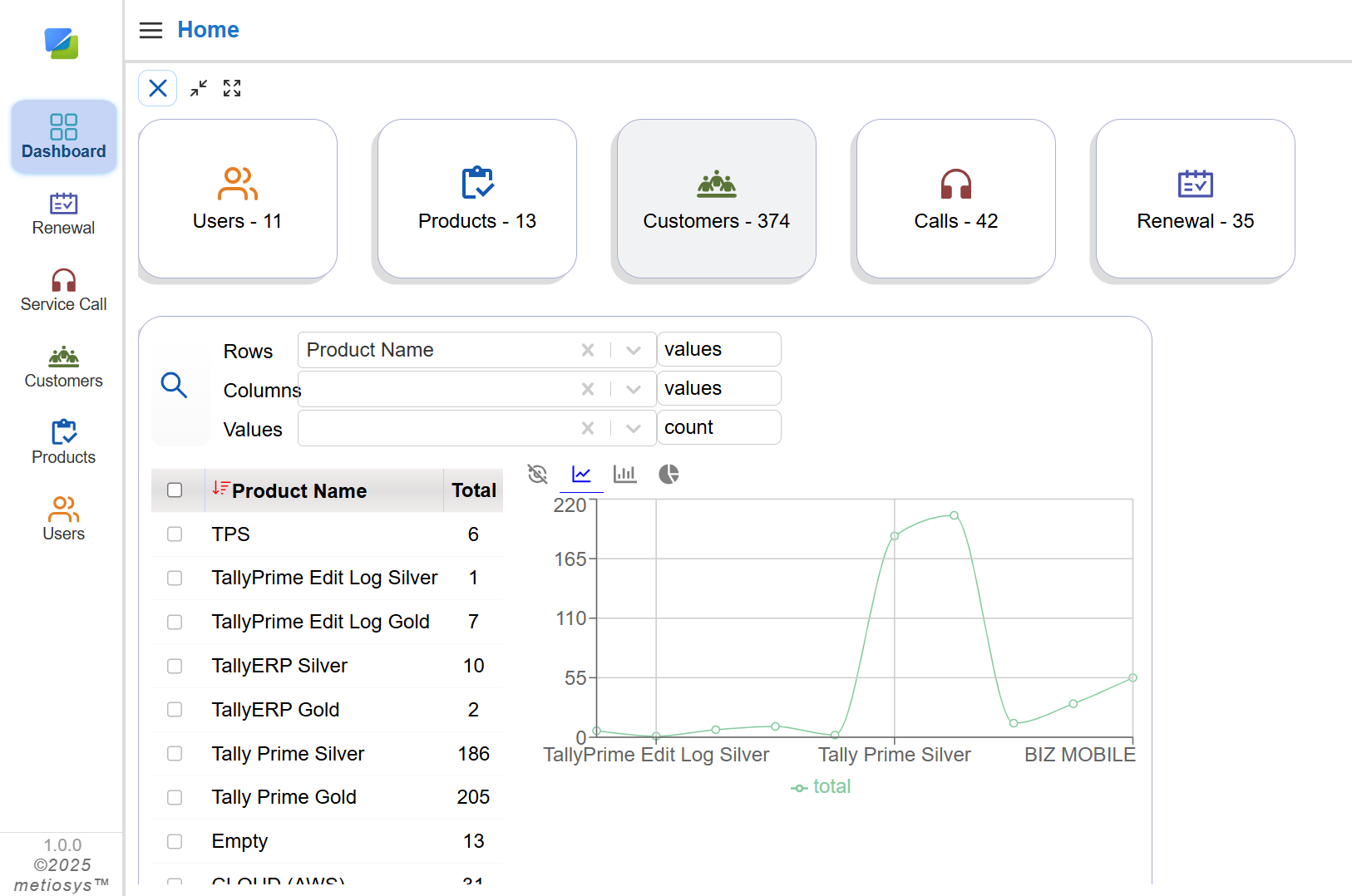Click the Home title link
1352x896 pixels.
tap(208, 30)
